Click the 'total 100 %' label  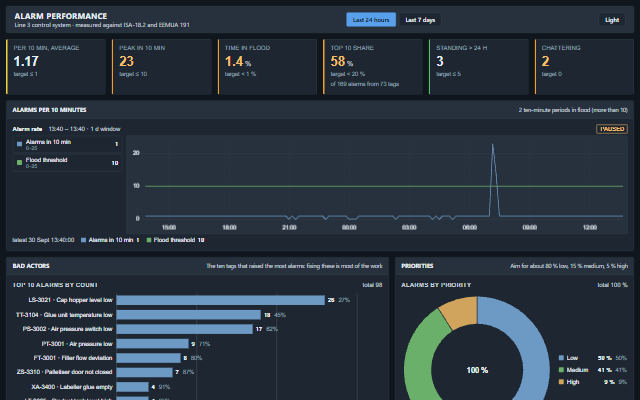click(x=613, y=285)
